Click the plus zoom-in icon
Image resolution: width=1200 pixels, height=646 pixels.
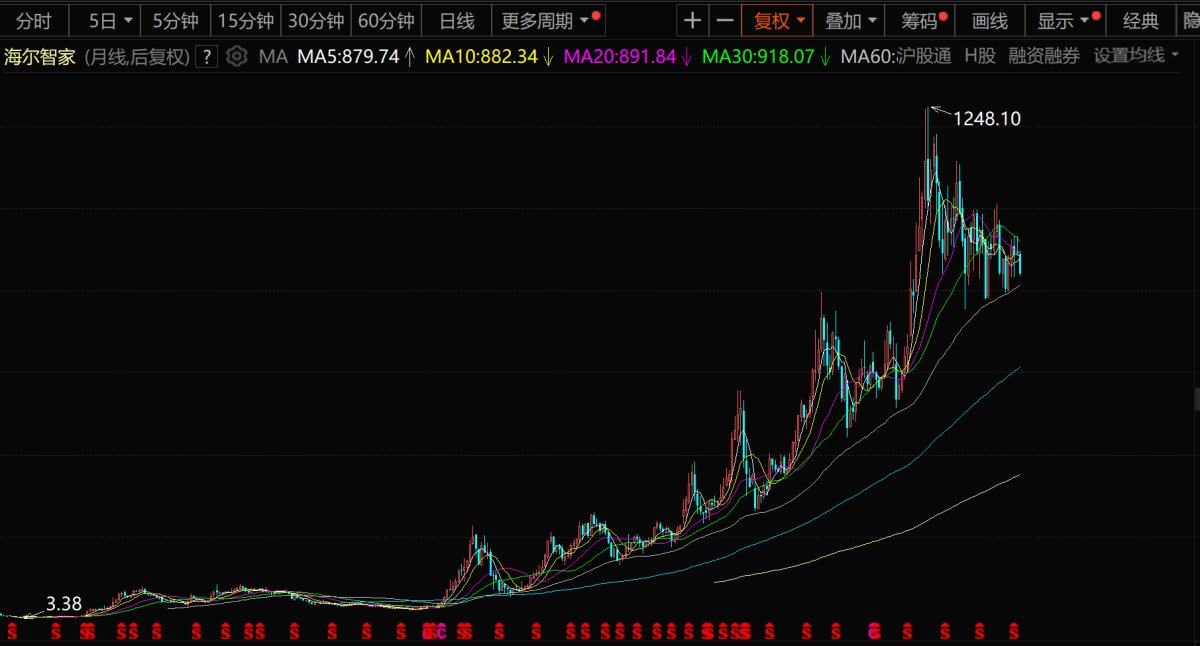tap(692, 21)
